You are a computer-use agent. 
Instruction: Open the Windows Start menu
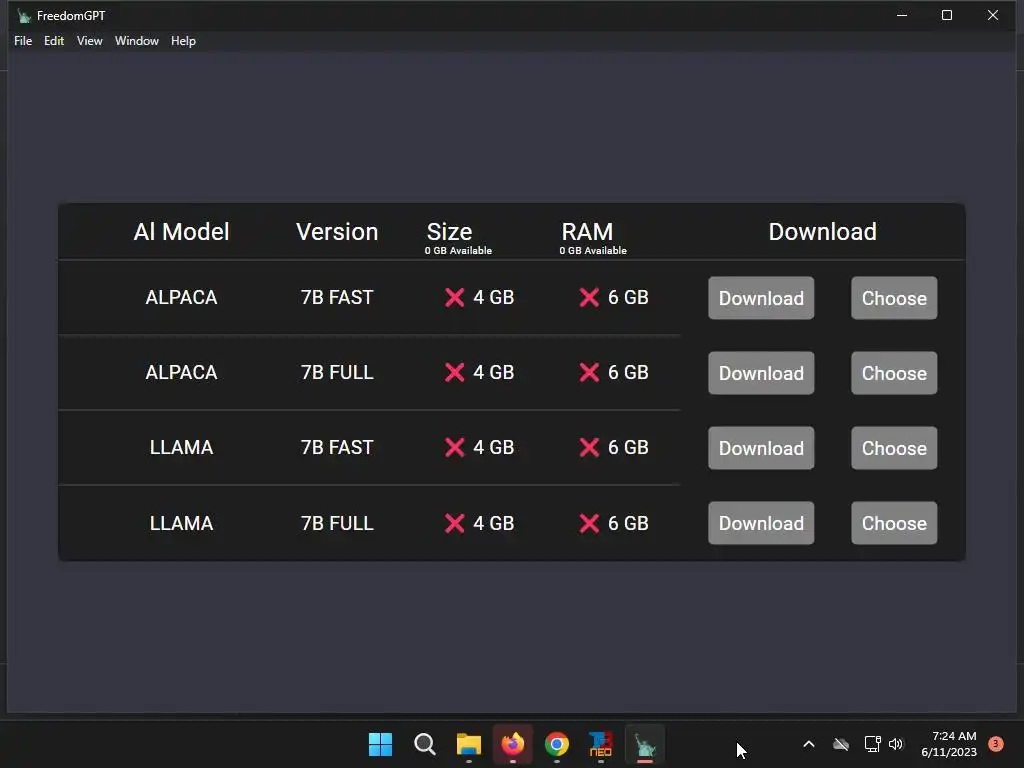[380, 744]
